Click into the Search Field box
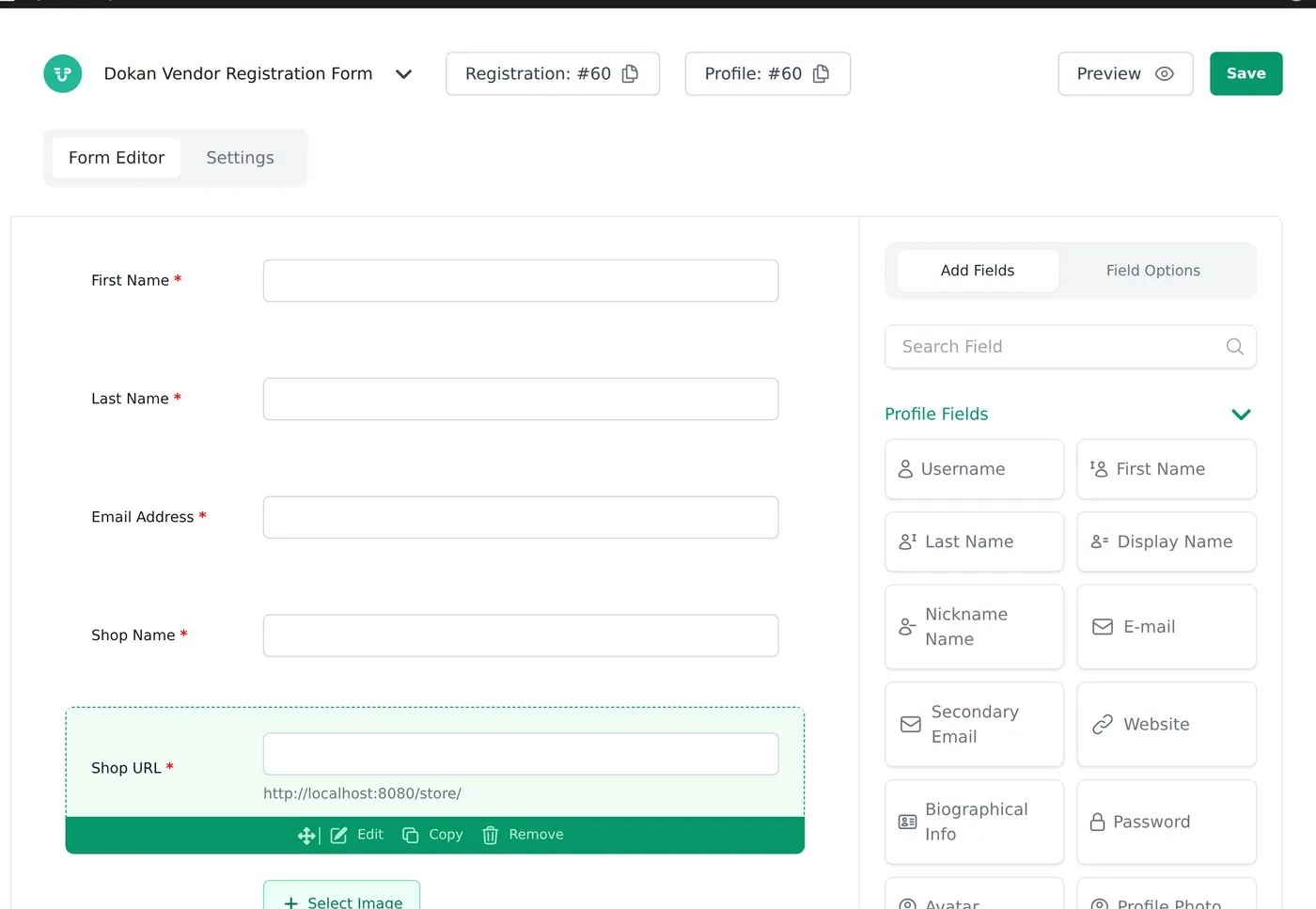The width and height of the screenshot is (1316, 909). click(x=1071, y=347)
